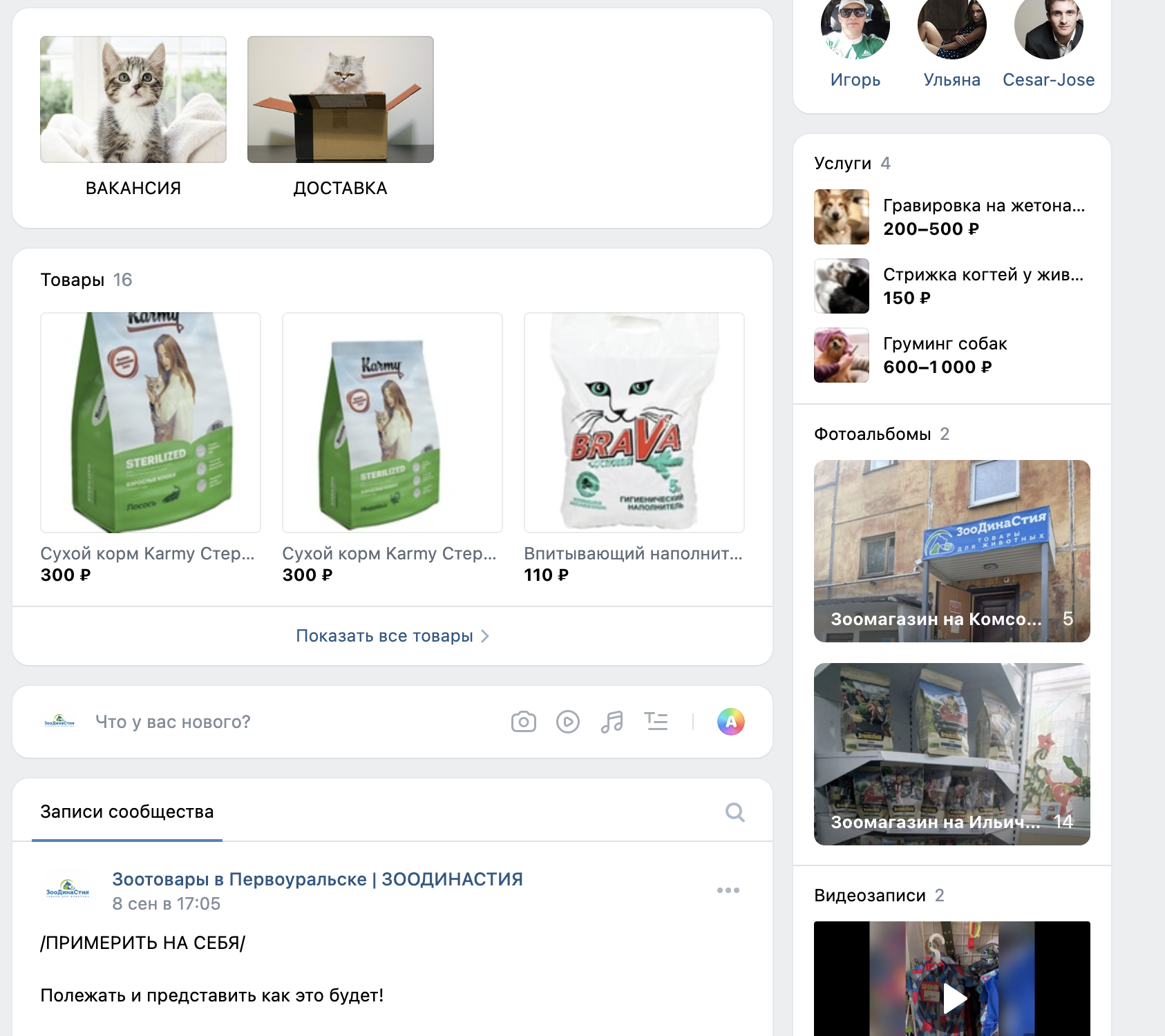Open three-dot menu on the community post

[728, 890]
